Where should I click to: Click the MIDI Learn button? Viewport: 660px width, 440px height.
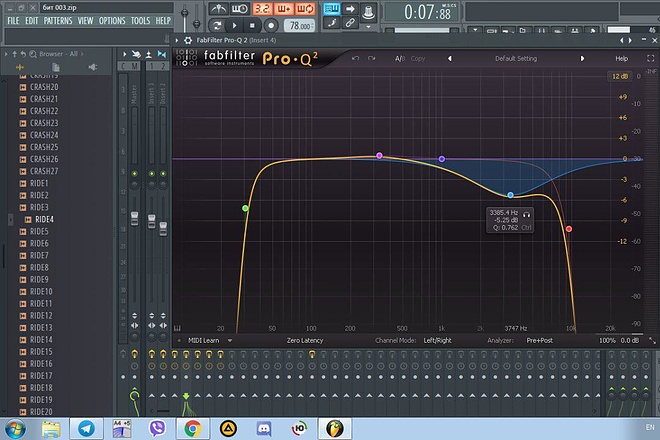point(203,340)
